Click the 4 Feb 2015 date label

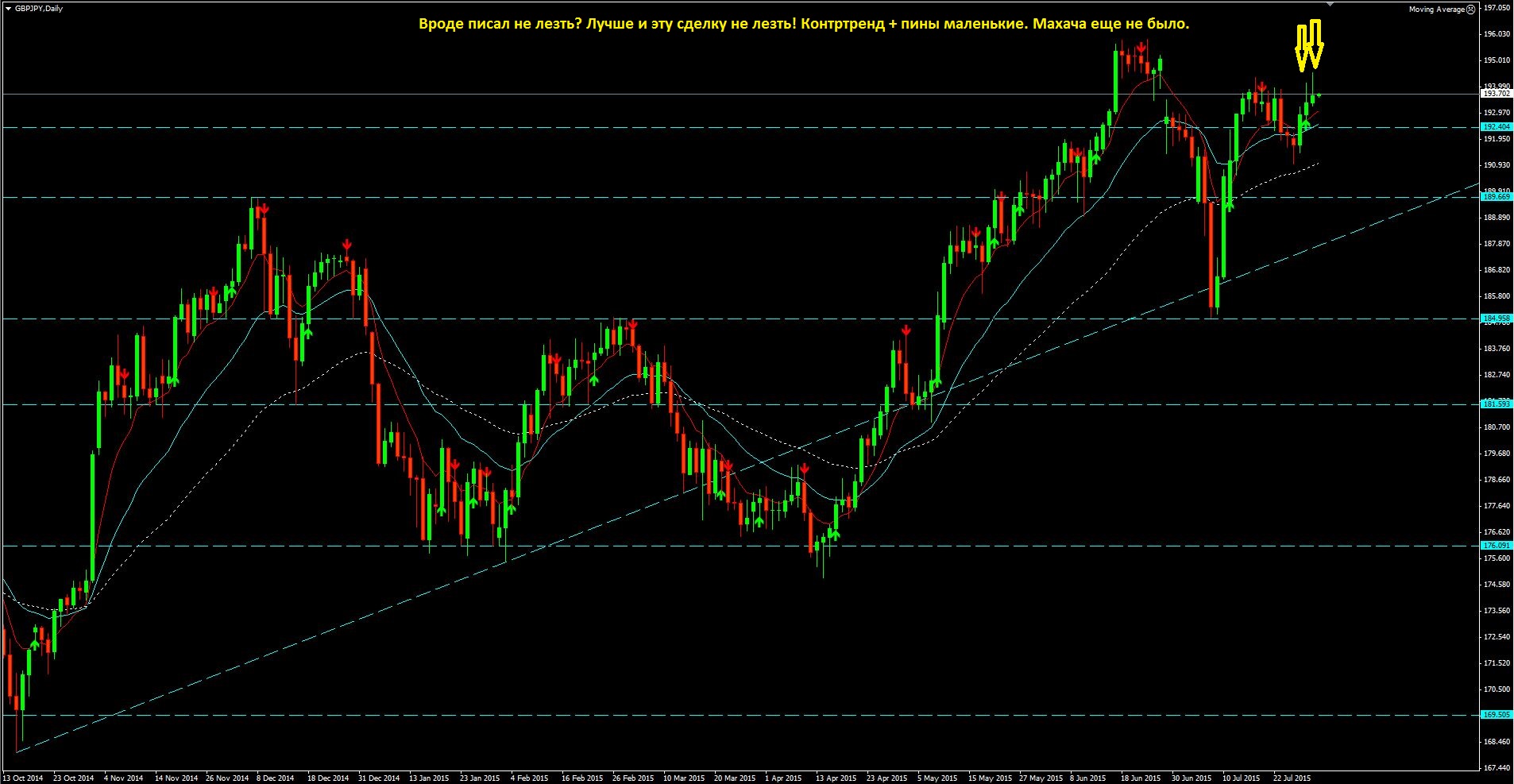pyautogui.click(x=530, y=778)
